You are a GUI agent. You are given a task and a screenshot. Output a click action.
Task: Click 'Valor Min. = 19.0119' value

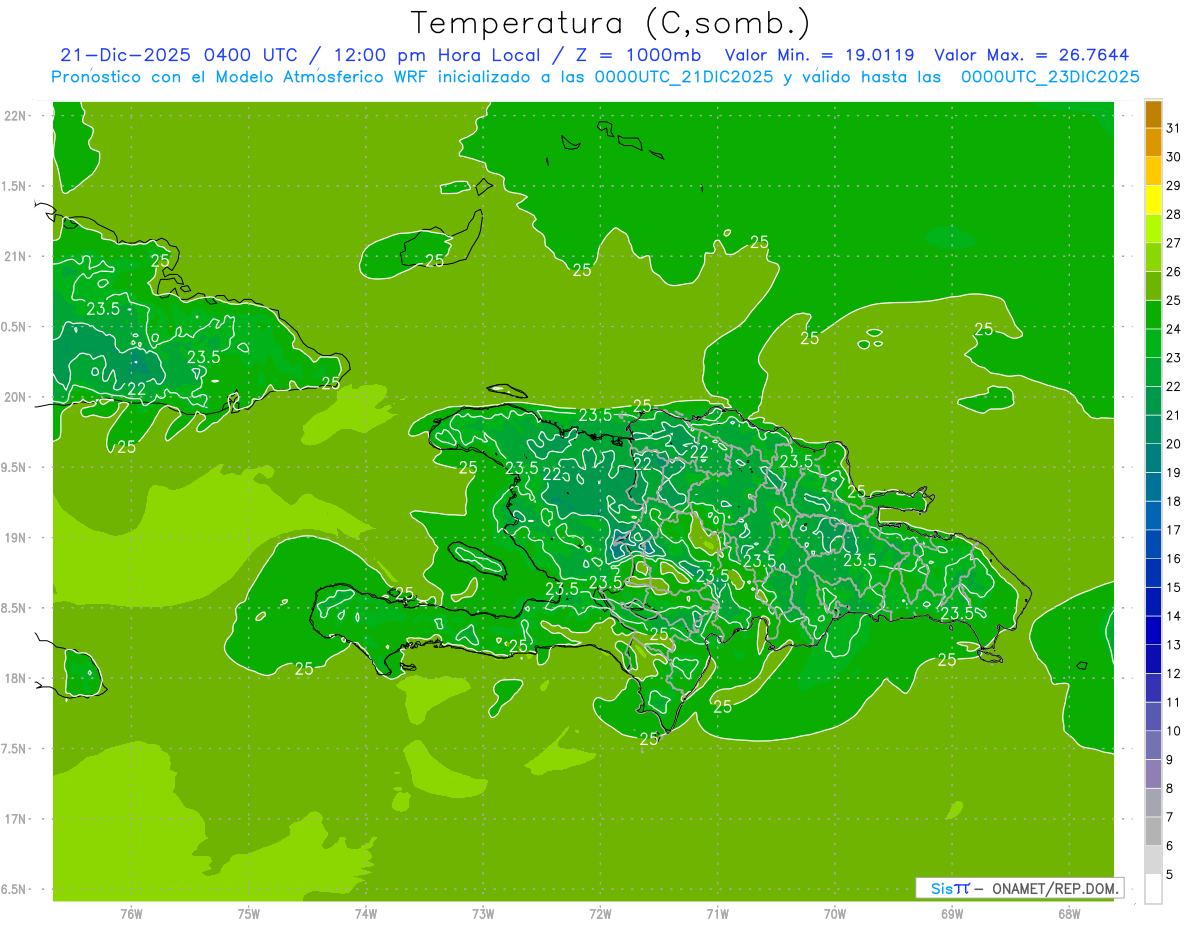click(820, 55)
